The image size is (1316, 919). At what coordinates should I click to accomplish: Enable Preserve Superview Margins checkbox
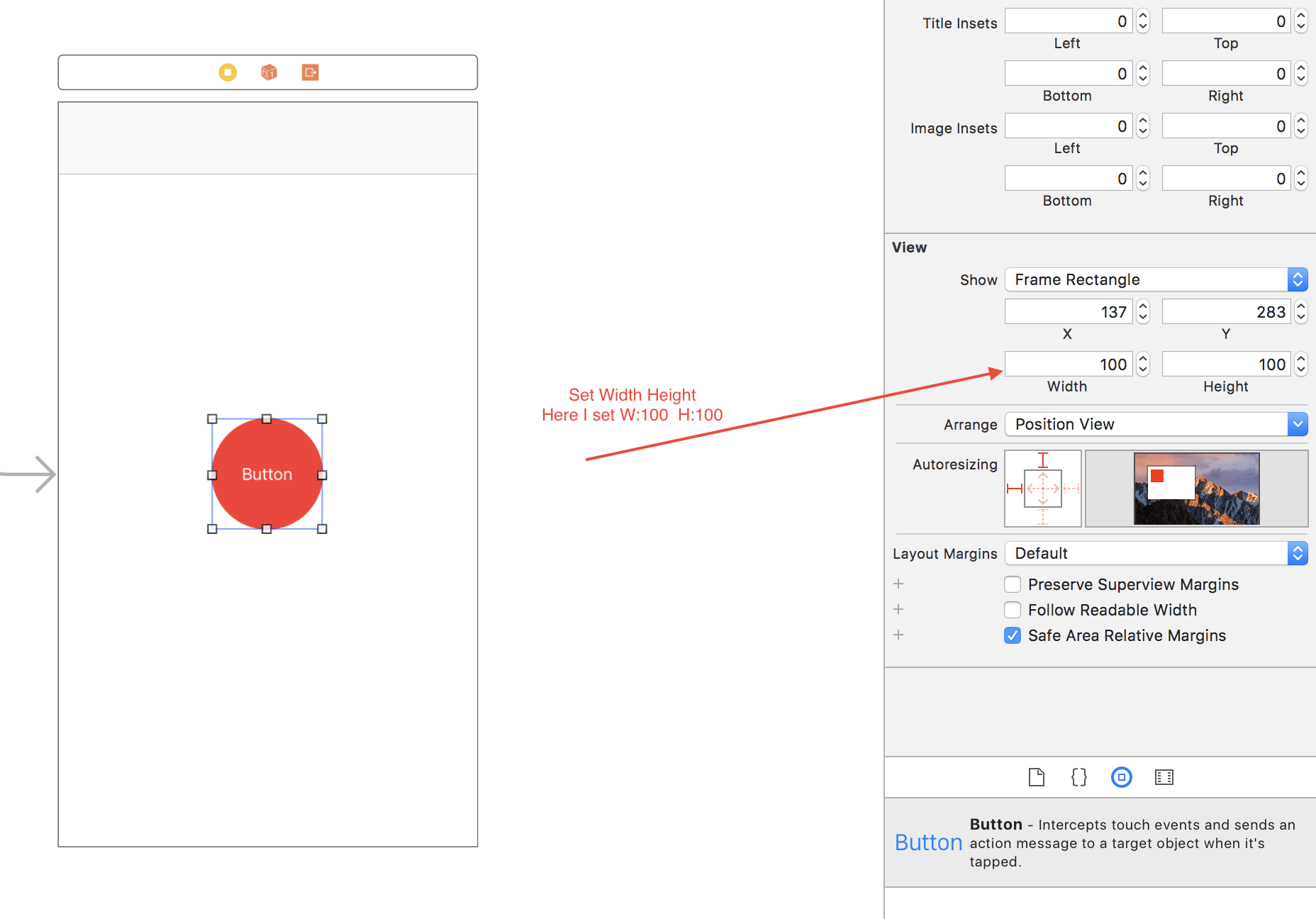tap(1013, 584)
